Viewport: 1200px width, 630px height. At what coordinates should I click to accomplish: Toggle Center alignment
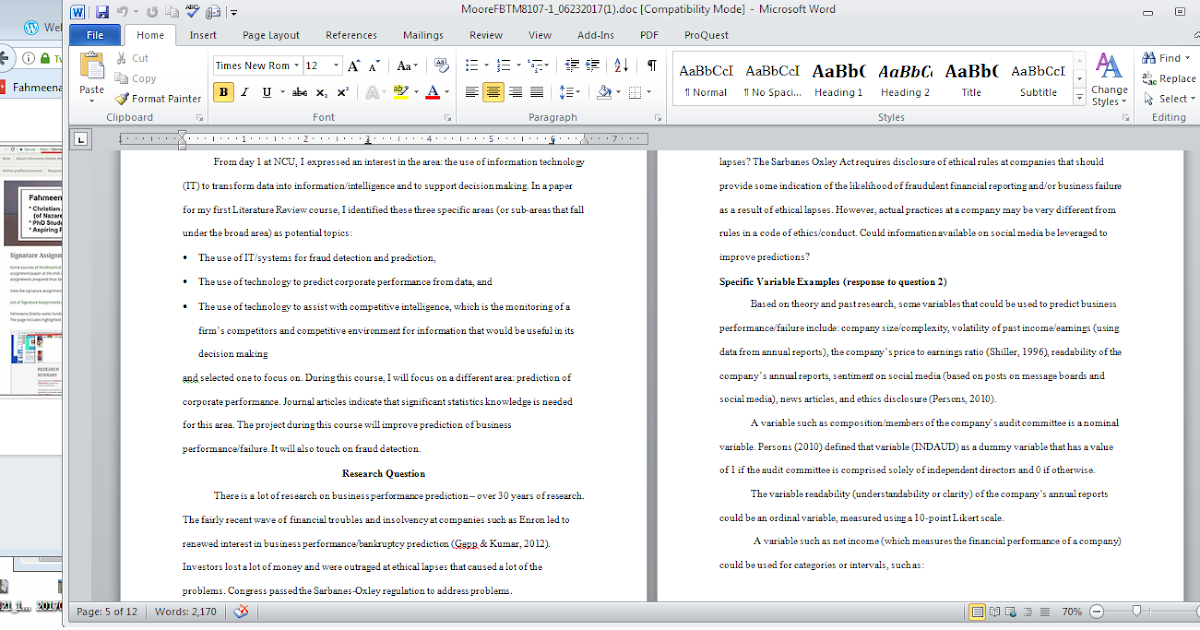coord(493,92)
